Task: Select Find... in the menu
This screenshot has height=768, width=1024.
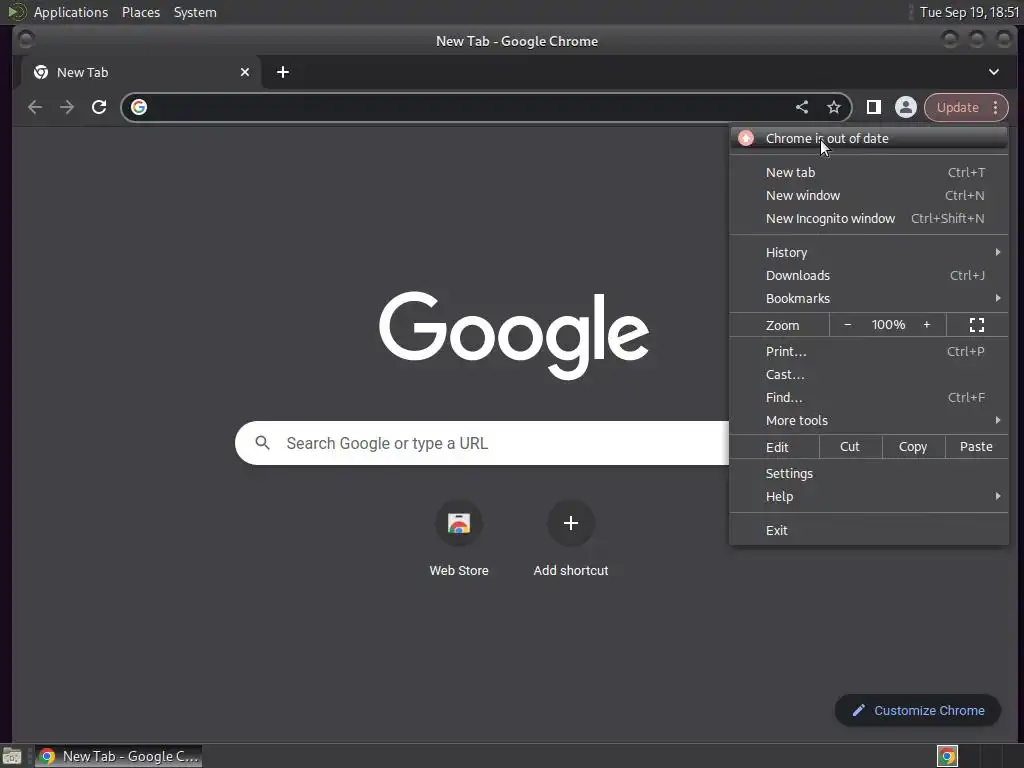Action: pyautogui.click(x=869, y=397)
